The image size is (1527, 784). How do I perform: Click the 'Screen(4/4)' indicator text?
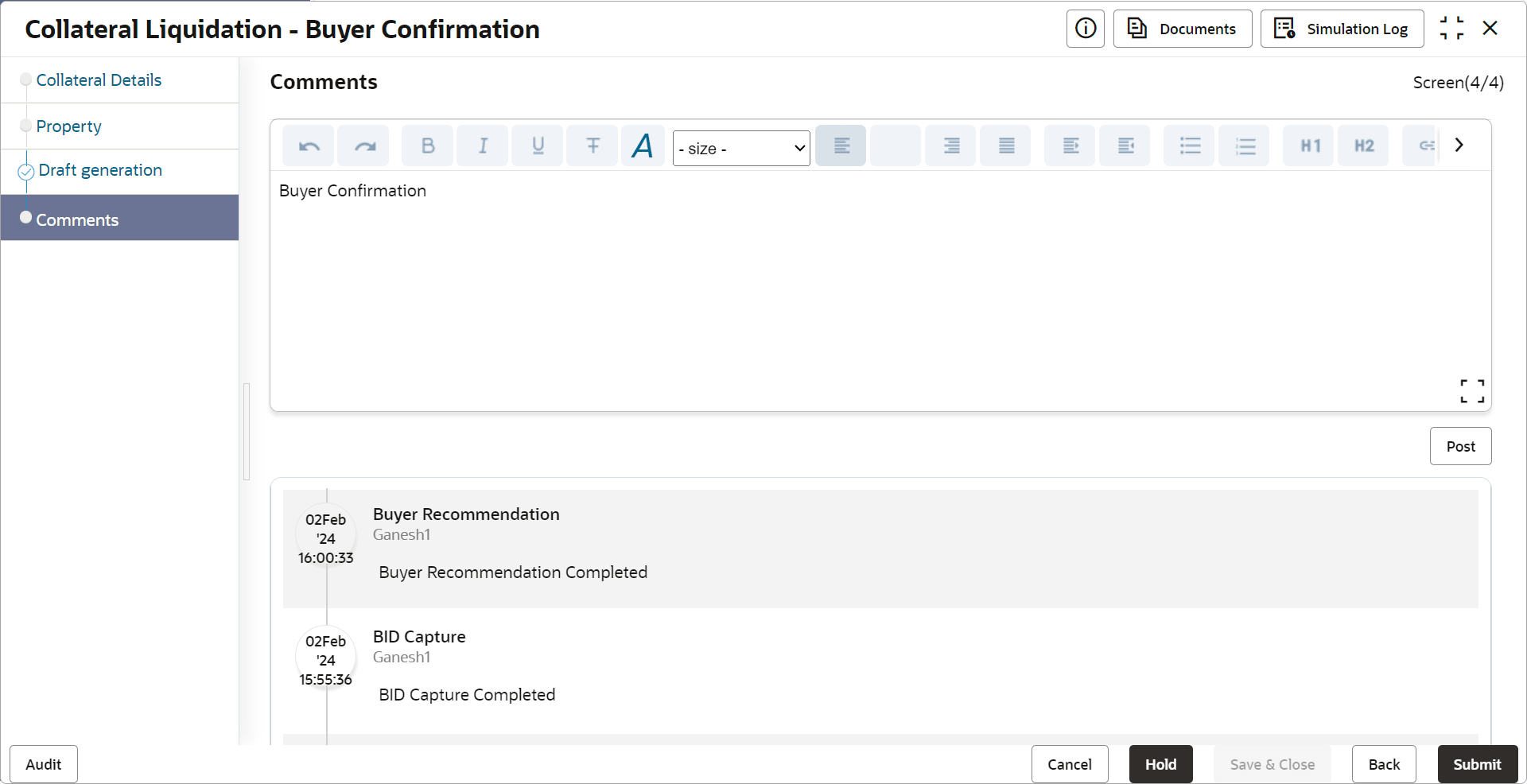(1458, 83)
